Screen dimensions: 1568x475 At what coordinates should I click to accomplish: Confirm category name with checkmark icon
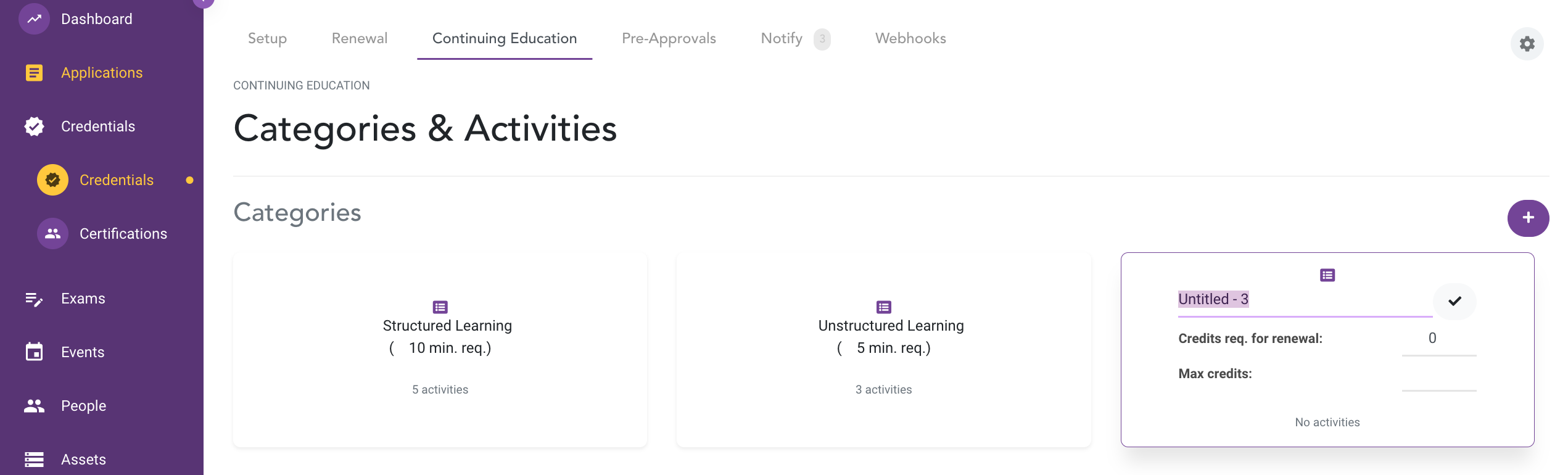click(x=1455, y=301)
